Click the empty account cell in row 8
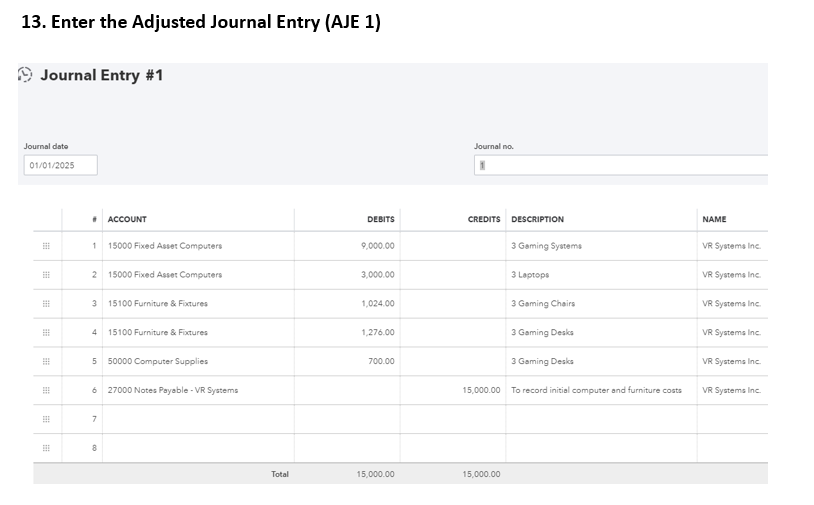 point(198,448)
